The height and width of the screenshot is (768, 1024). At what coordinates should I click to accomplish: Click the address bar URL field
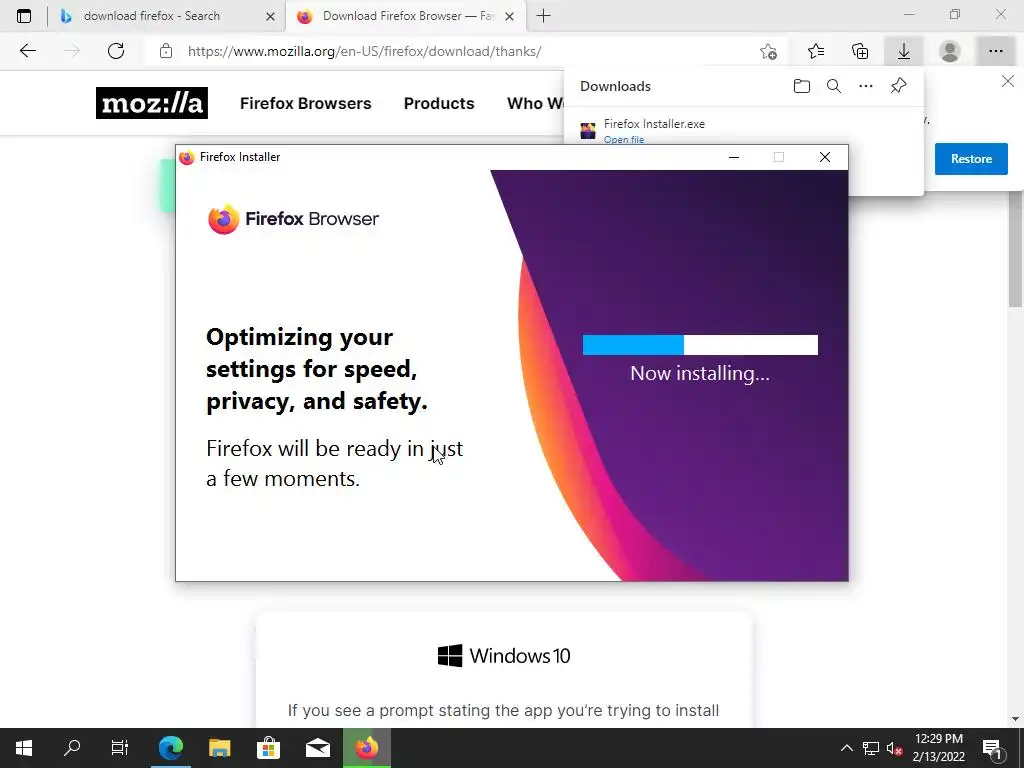click(457, 51)
